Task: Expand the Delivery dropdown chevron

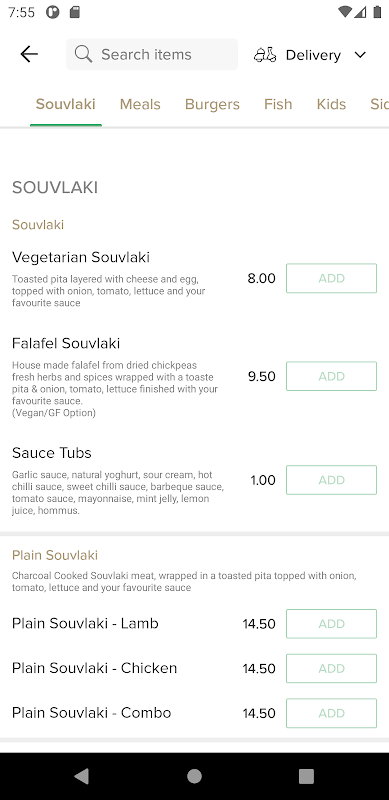Action: 360,55
